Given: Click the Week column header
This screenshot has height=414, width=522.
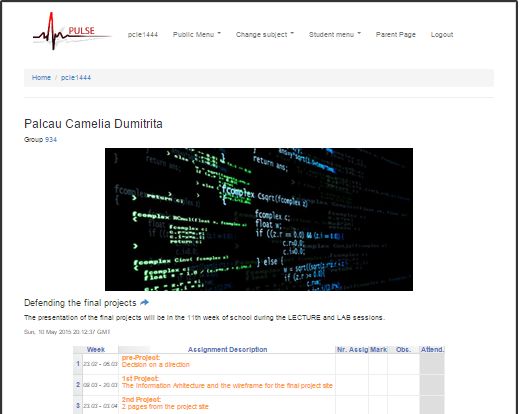Looking at the screenshot, I should pos(96,349).
